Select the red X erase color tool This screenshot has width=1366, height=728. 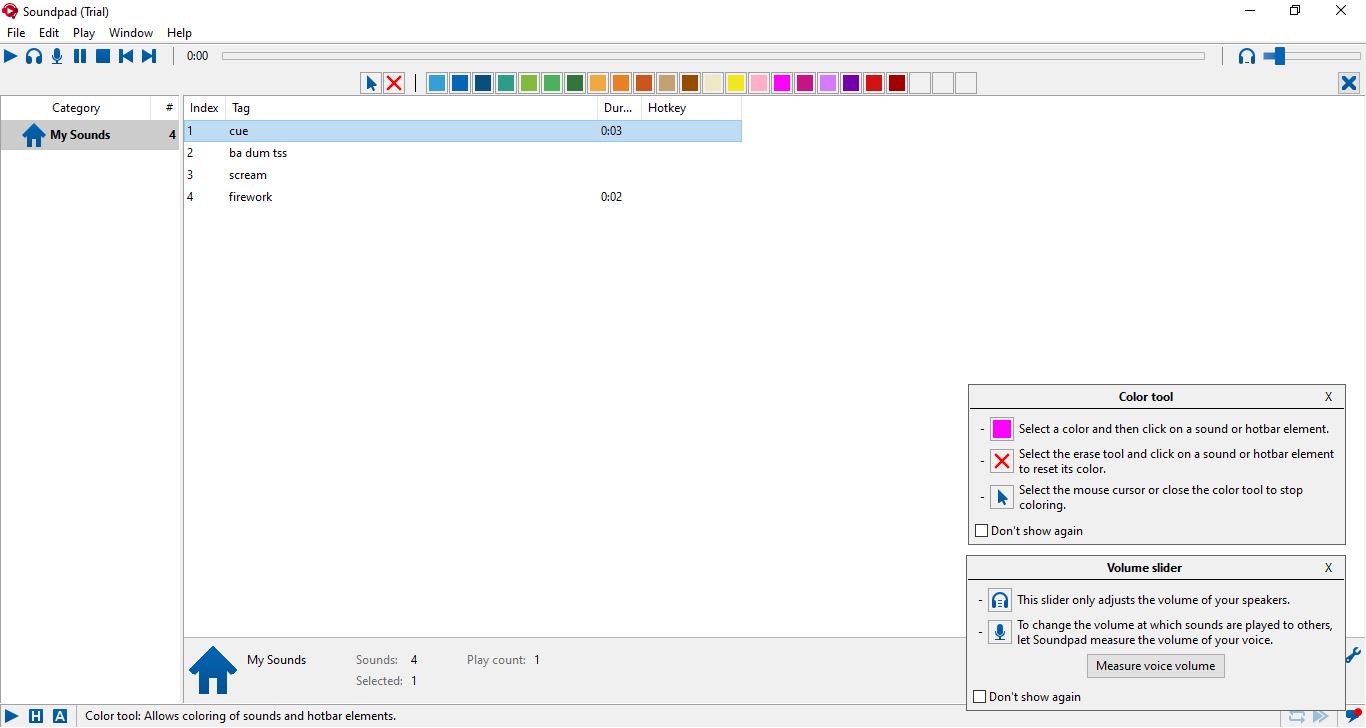coord(394,83)
